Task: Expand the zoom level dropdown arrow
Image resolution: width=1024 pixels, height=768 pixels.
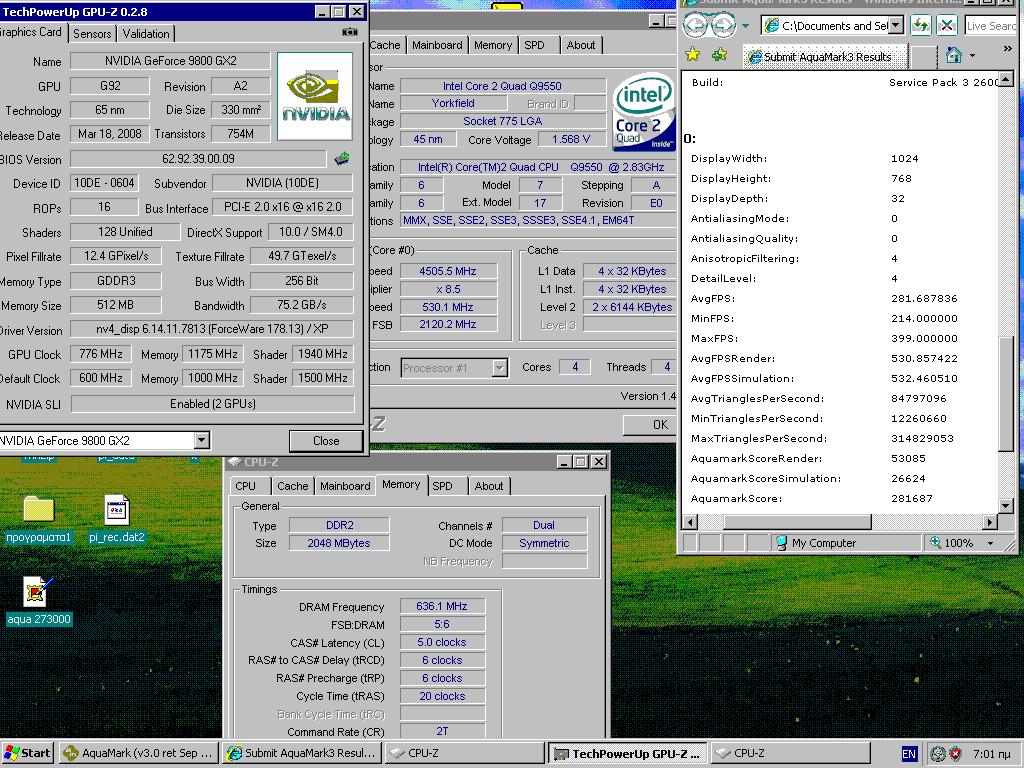Action: click(x=990, y=543)
